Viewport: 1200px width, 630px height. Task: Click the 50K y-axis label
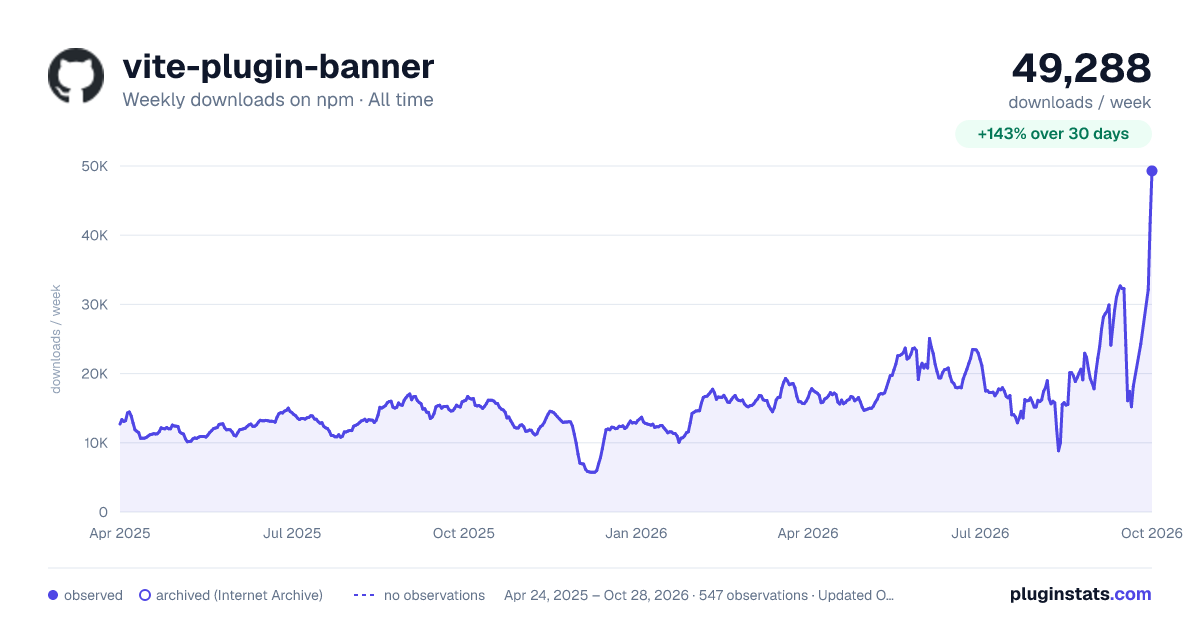(94, 166)
